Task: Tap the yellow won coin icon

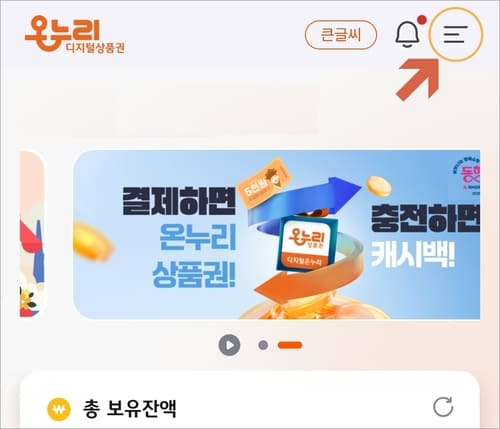Action: coord(59,409)
